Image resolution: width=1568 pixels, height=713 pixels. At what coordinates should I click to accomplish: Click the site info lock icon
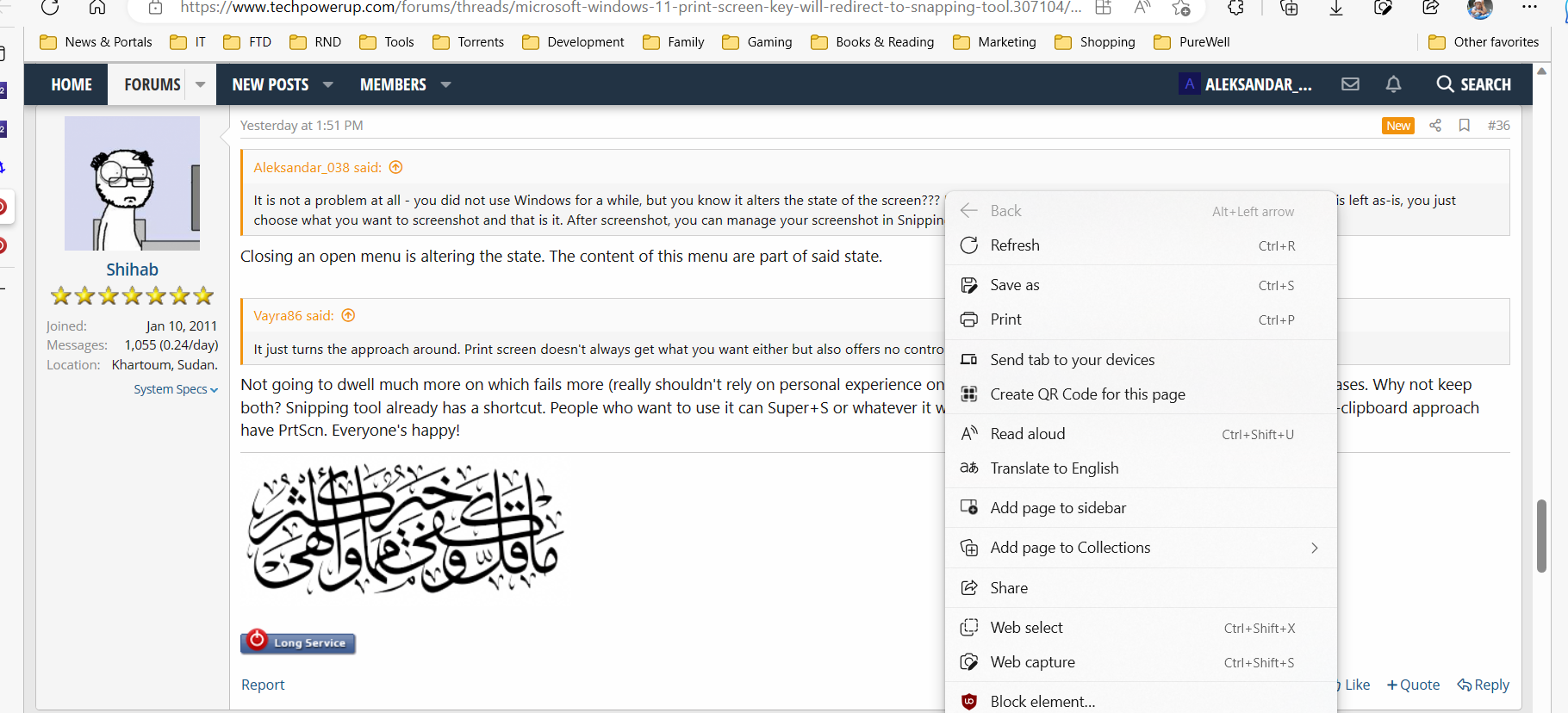coord(155,8)
